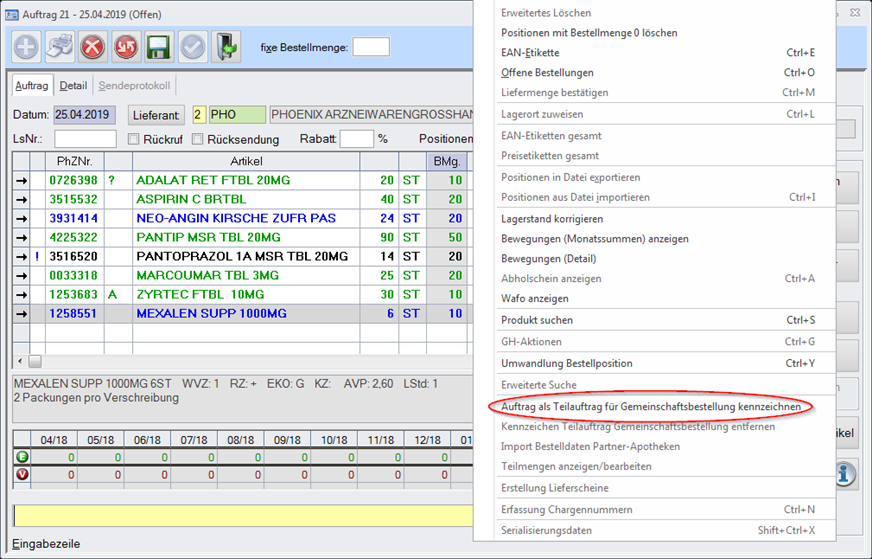The width and height of the screenshot is (872, 559).
Task: Click the exit door icon
Action: click(x=228, y=47)
